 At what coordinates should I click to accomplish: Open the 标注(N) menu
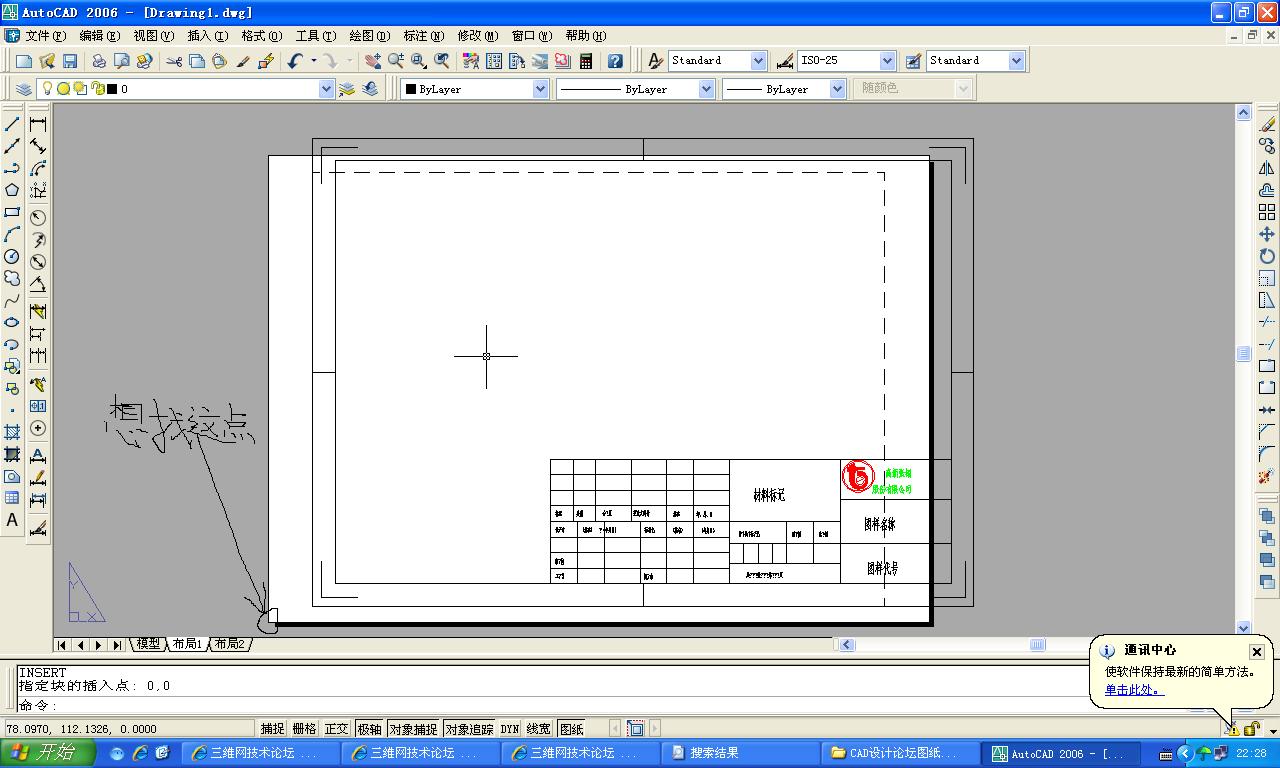[423, 36]
